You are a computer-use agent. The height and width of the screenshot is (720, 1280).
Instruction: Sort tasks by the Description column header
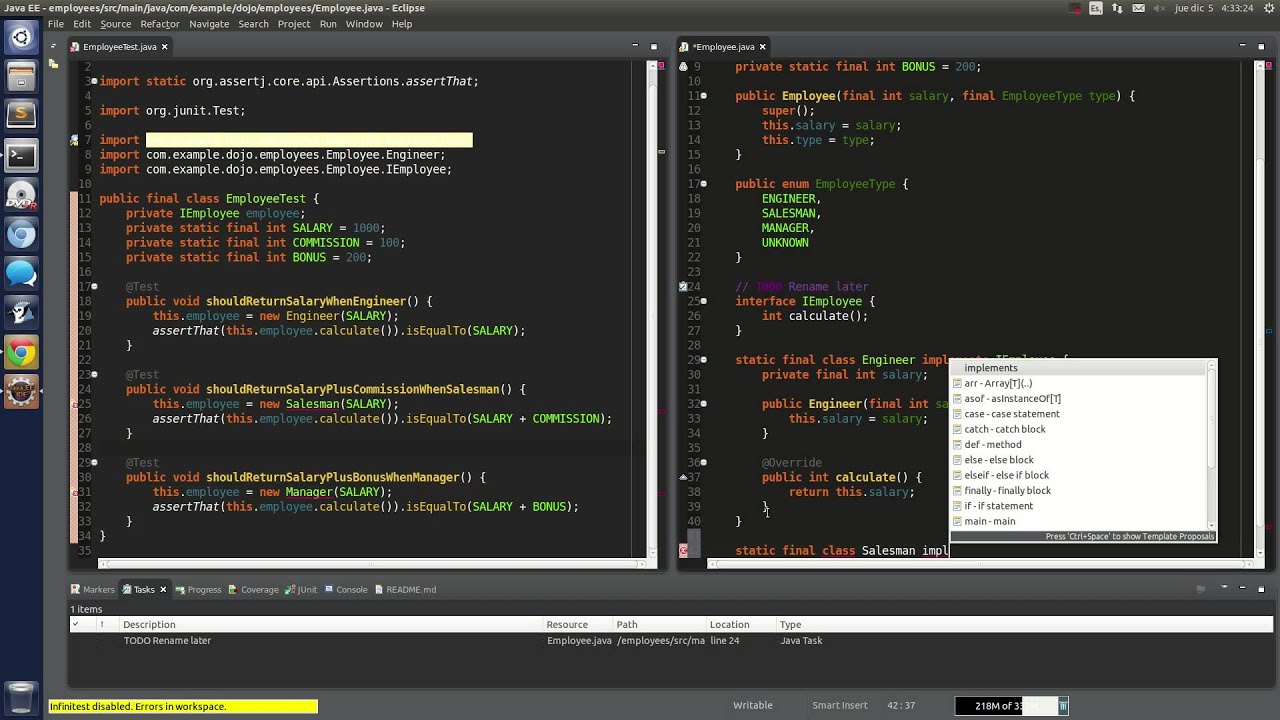pos(332,625)
